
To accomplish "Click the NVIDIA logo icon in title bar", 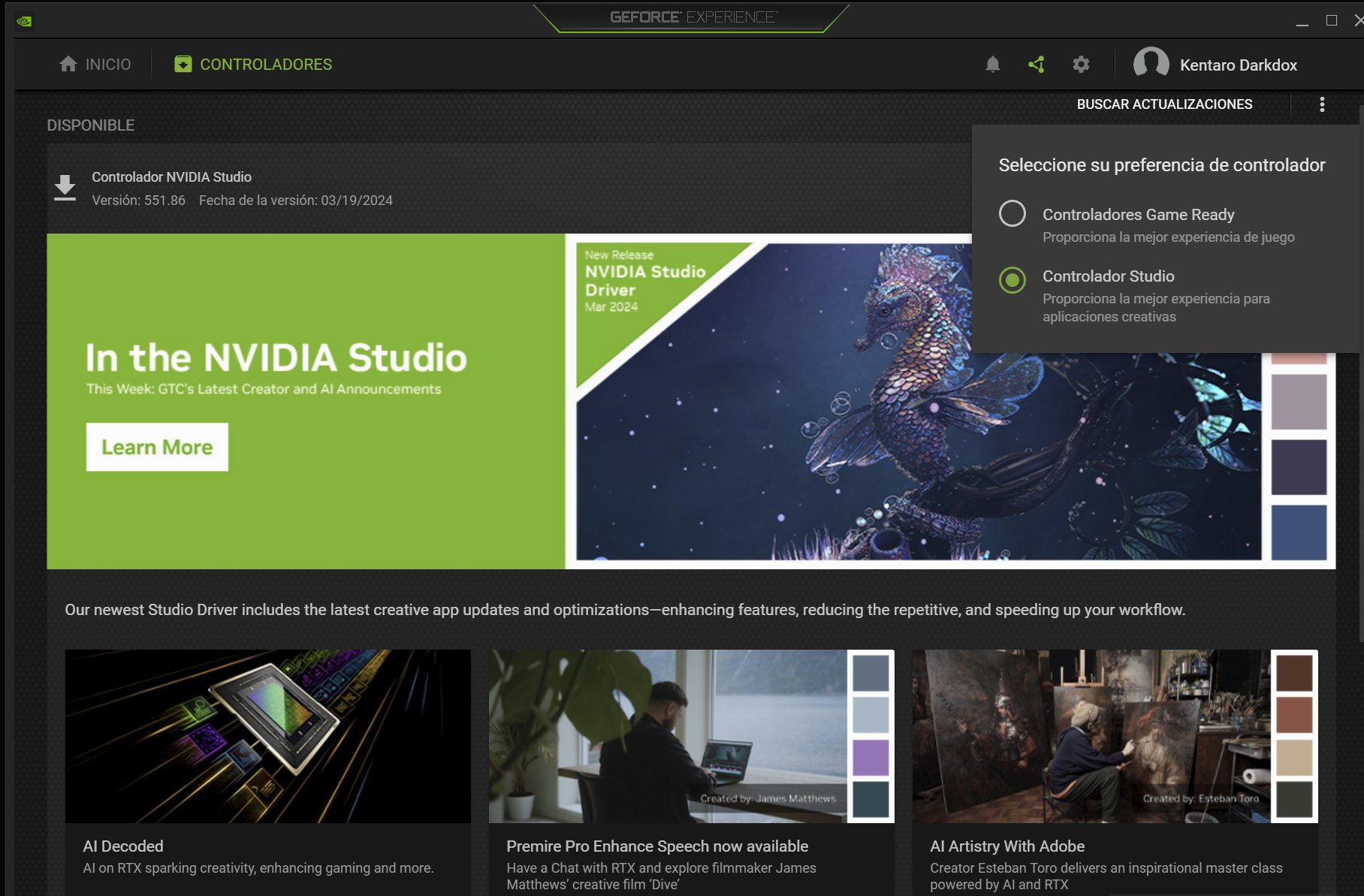I will click(24, 21).
